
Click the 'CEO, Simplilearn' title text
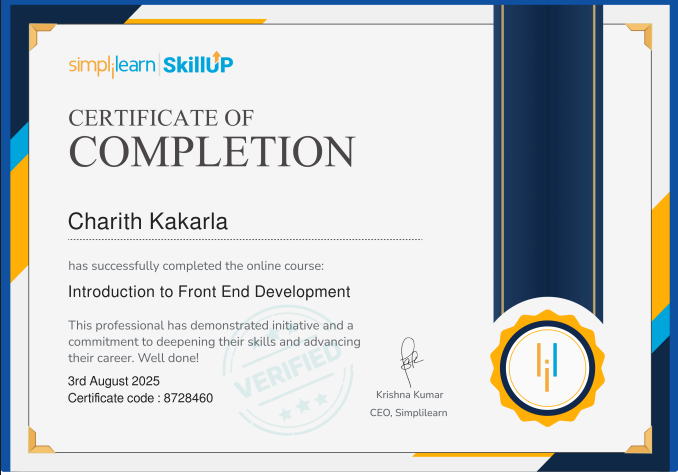409,413
